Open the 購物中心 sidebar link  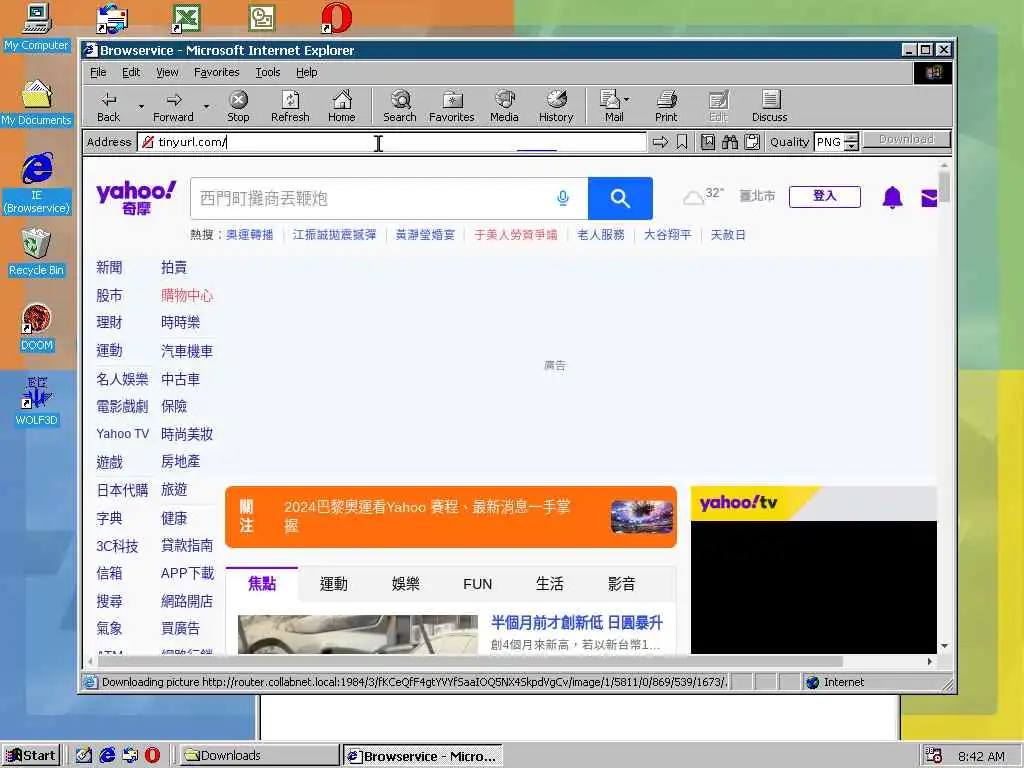187,295
